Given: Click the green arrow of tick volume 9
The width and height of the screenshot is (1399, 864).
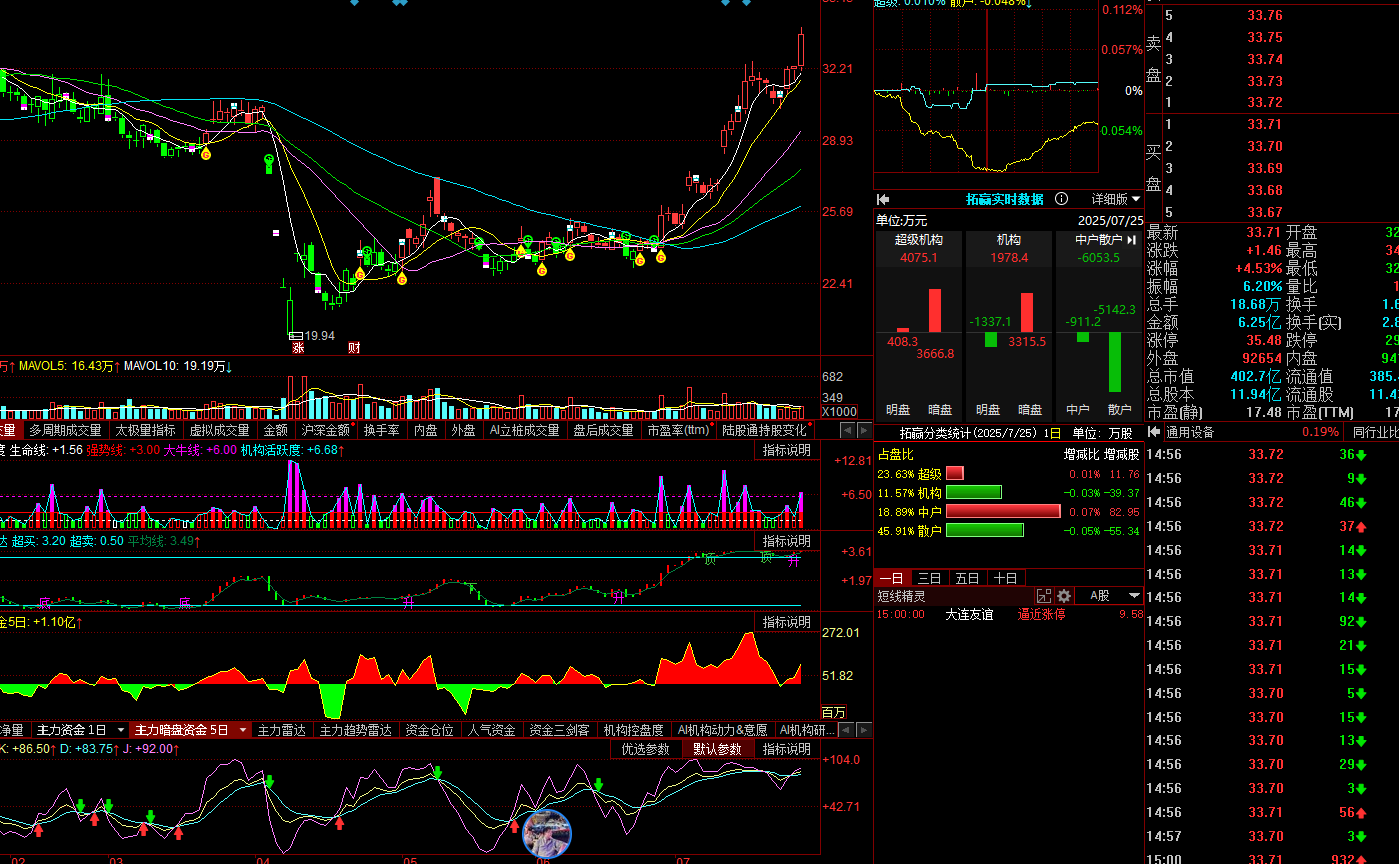Looking at the screenshot, I should 1361,478.
